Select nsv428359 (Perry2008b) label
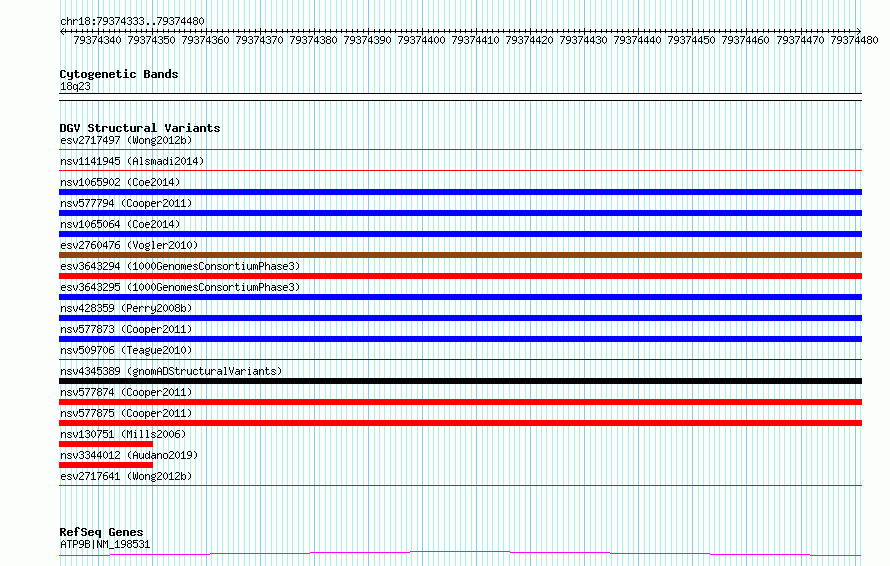The width and height of the screenshot is (890, 566). (x=126, y=308)
